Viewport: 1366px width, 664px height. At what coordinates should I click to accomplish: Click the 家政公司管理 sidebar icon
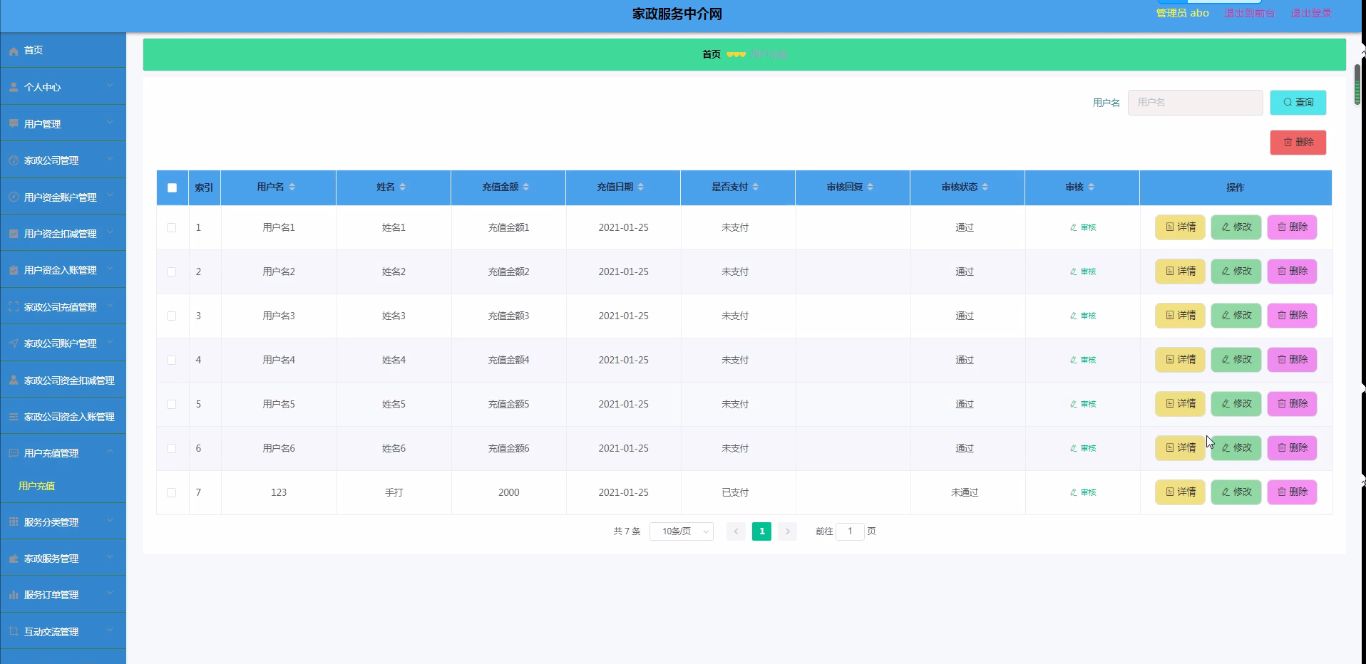pyautogui.click(x=14, y=160)
